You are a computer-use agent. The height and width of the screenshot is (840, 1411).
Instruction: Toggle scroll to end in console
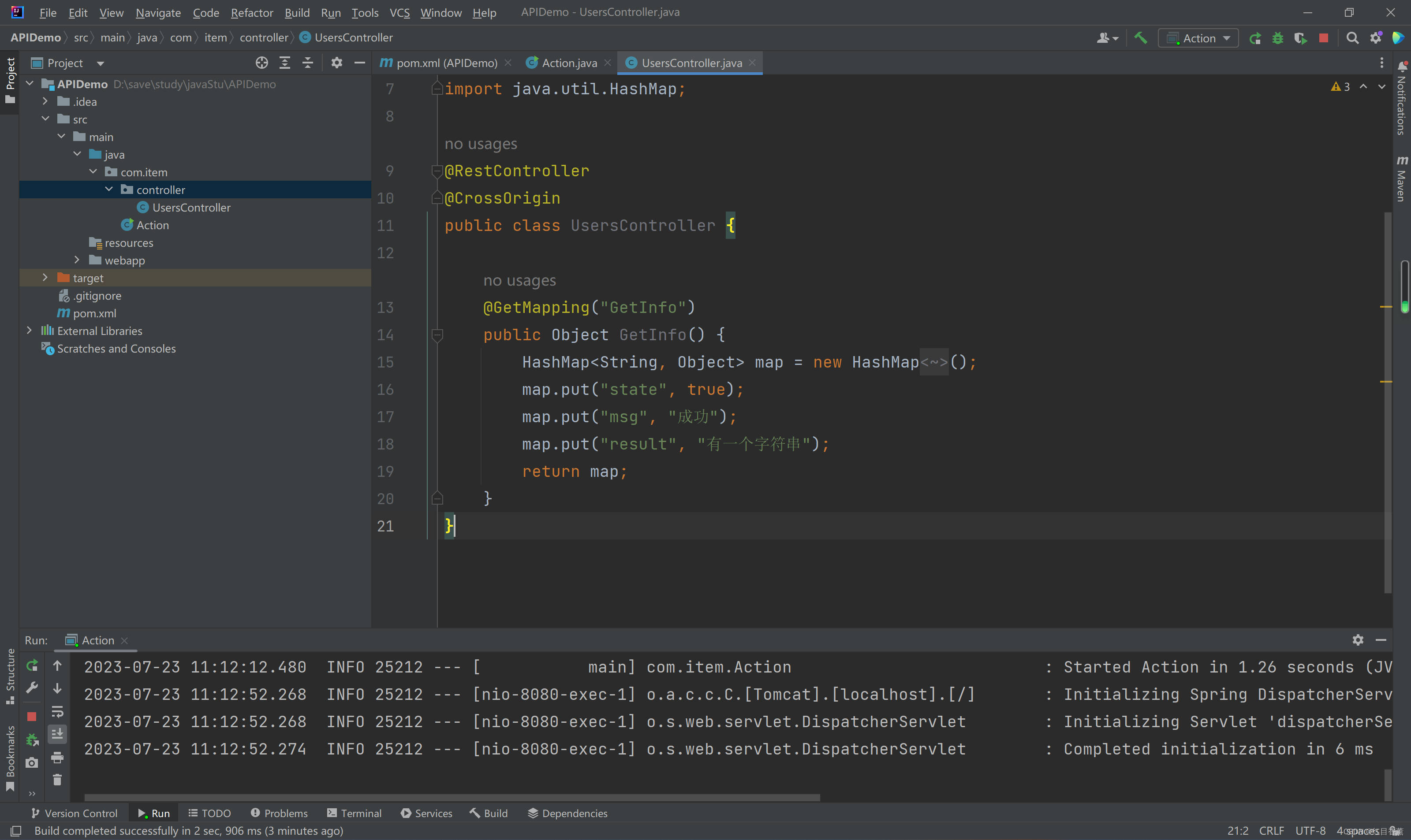(x=57, y=734)
